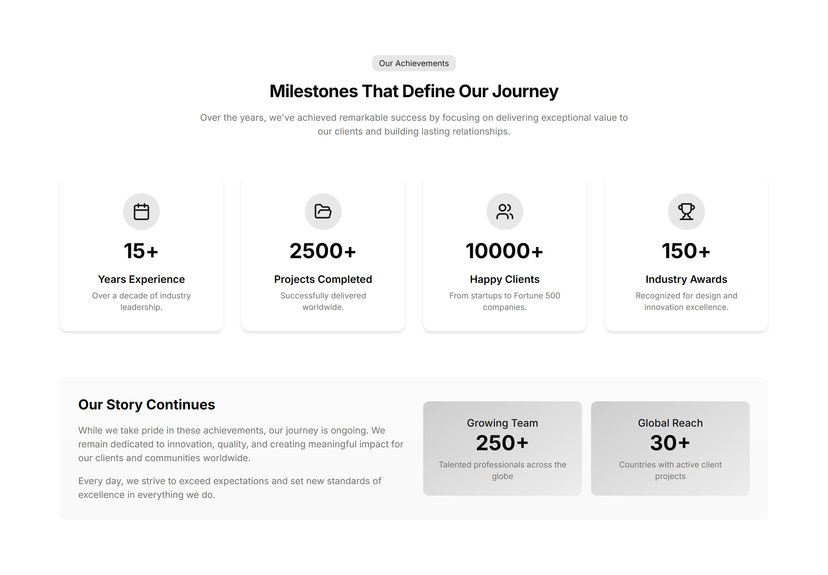Click the Milestones That Define Our Journey heading
The image size is (828, 575).
click(x=413, y=91)
